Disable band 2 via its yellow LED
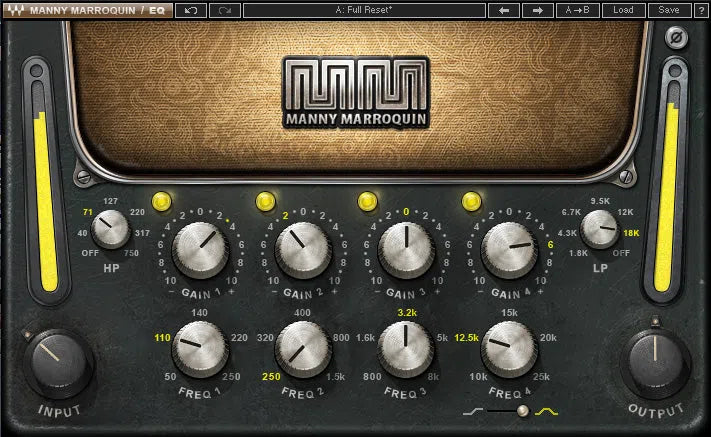The image size is (711, 437). click(265, 202)
